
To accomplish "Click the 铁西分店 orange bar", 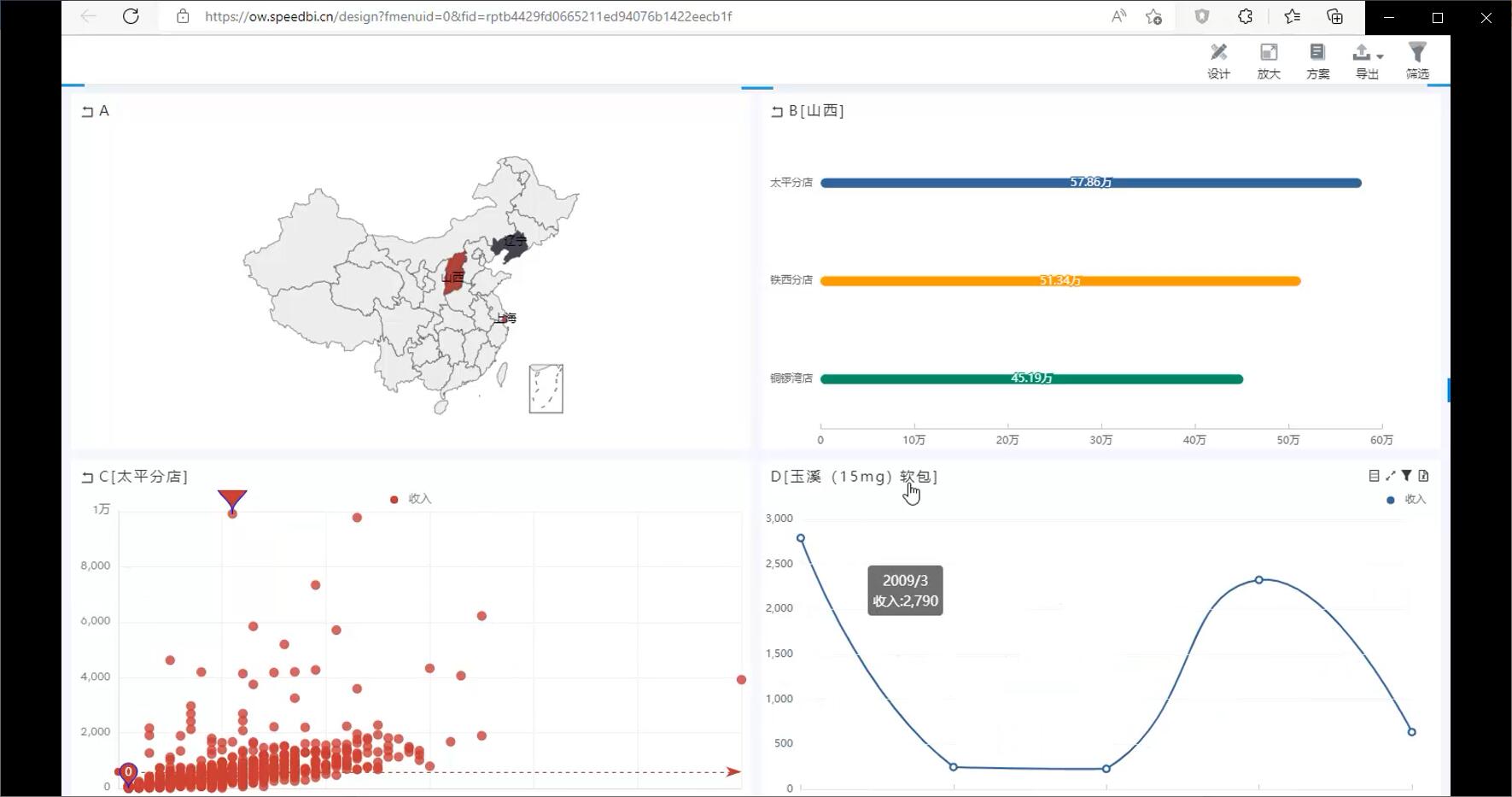I will tap(1060, 281).
